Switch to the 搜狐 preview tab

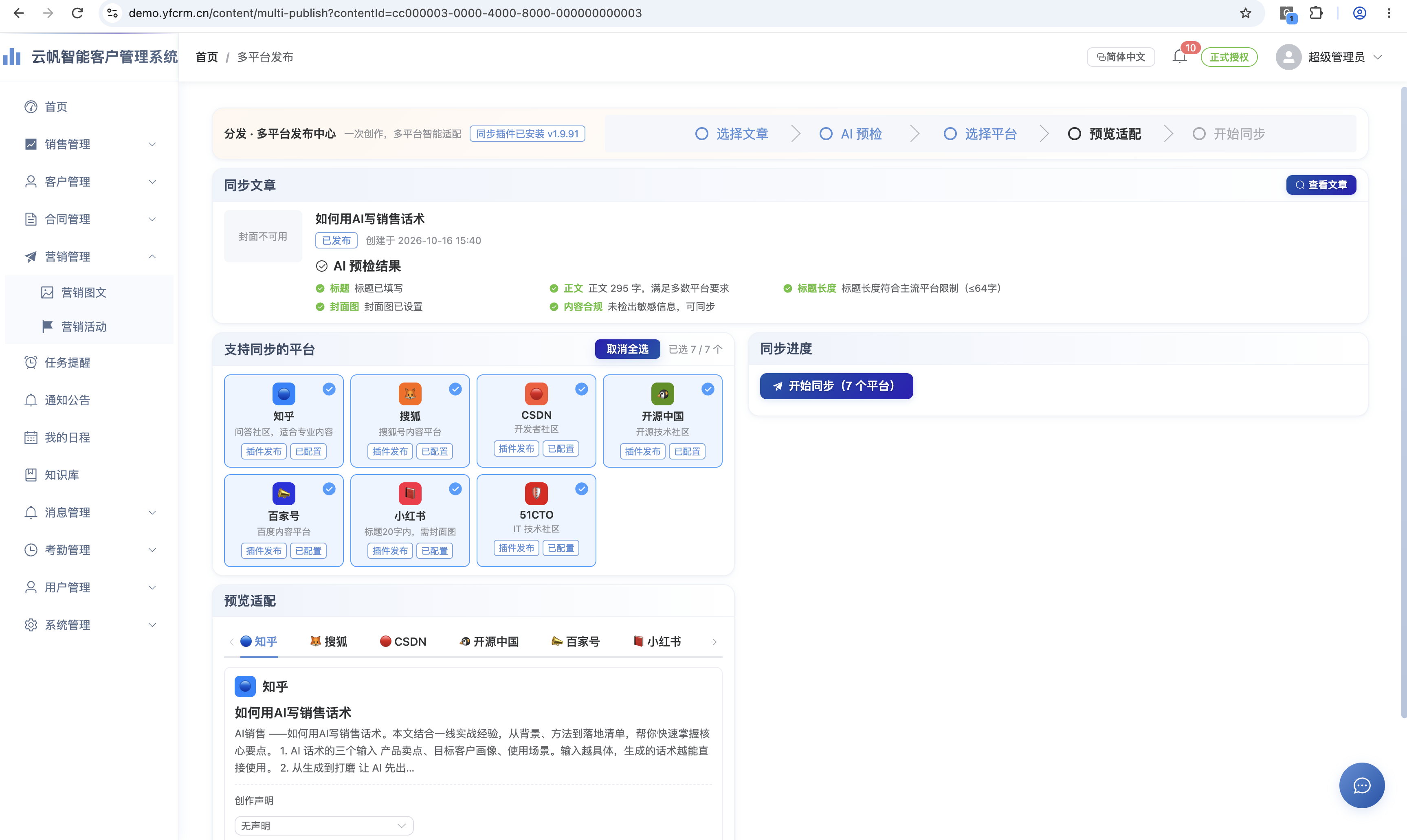328,641
